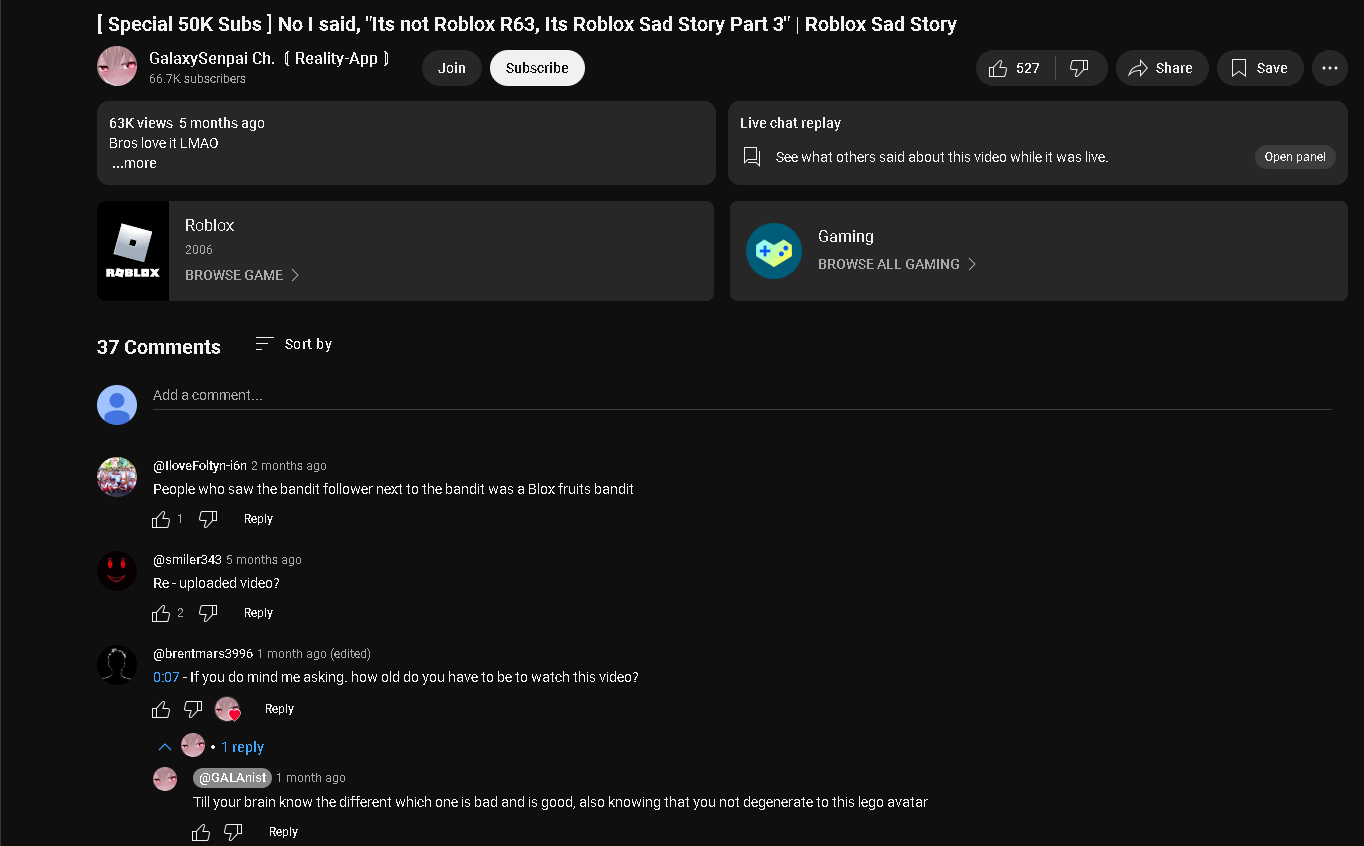Open BROWSE ALL GAMING link
The image size is (1364, 846).
pyautogui.click(x=896, y=264)
